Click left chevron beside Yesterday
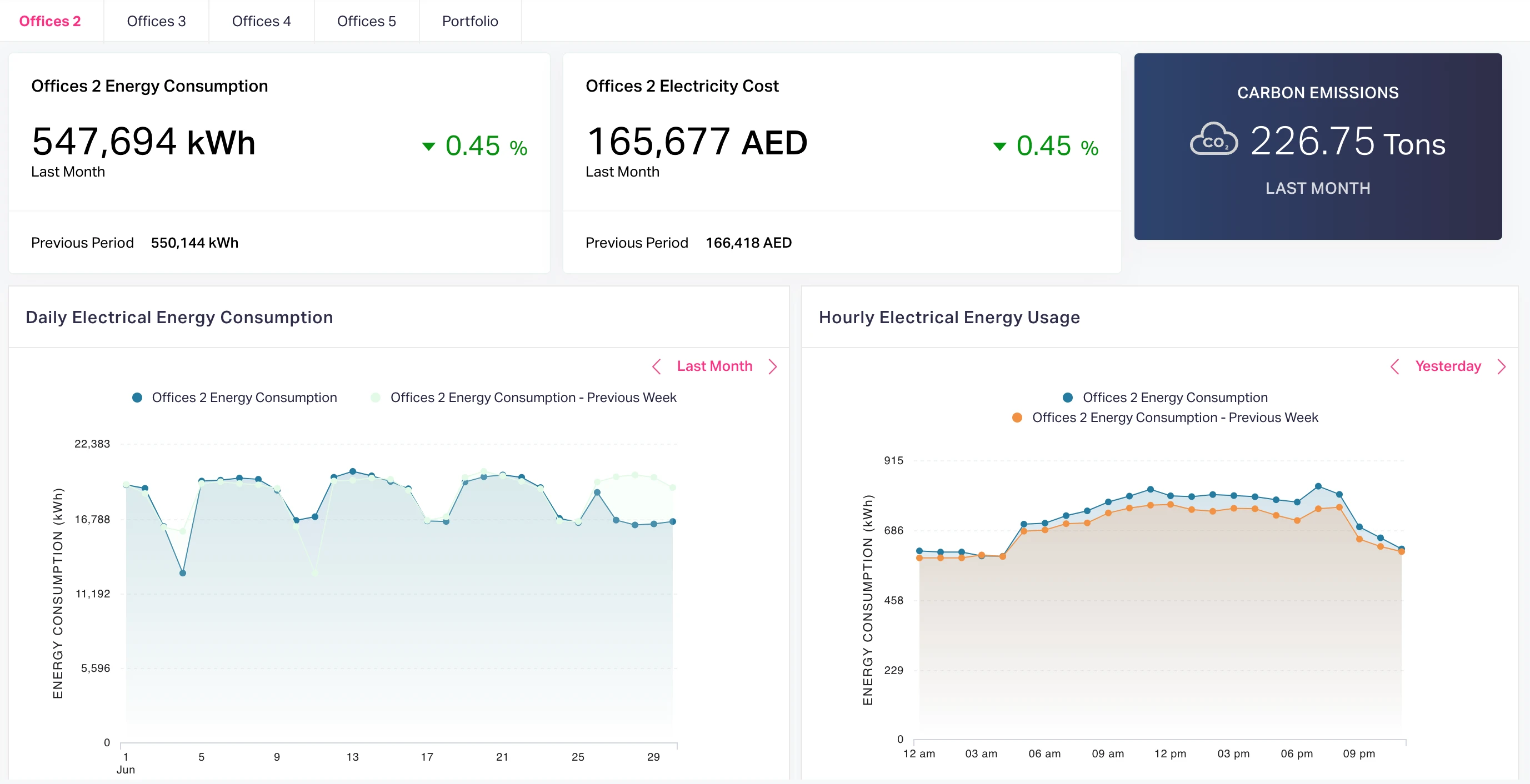Viewport: 1530px width, 784px height. [x=1394, y=366]
